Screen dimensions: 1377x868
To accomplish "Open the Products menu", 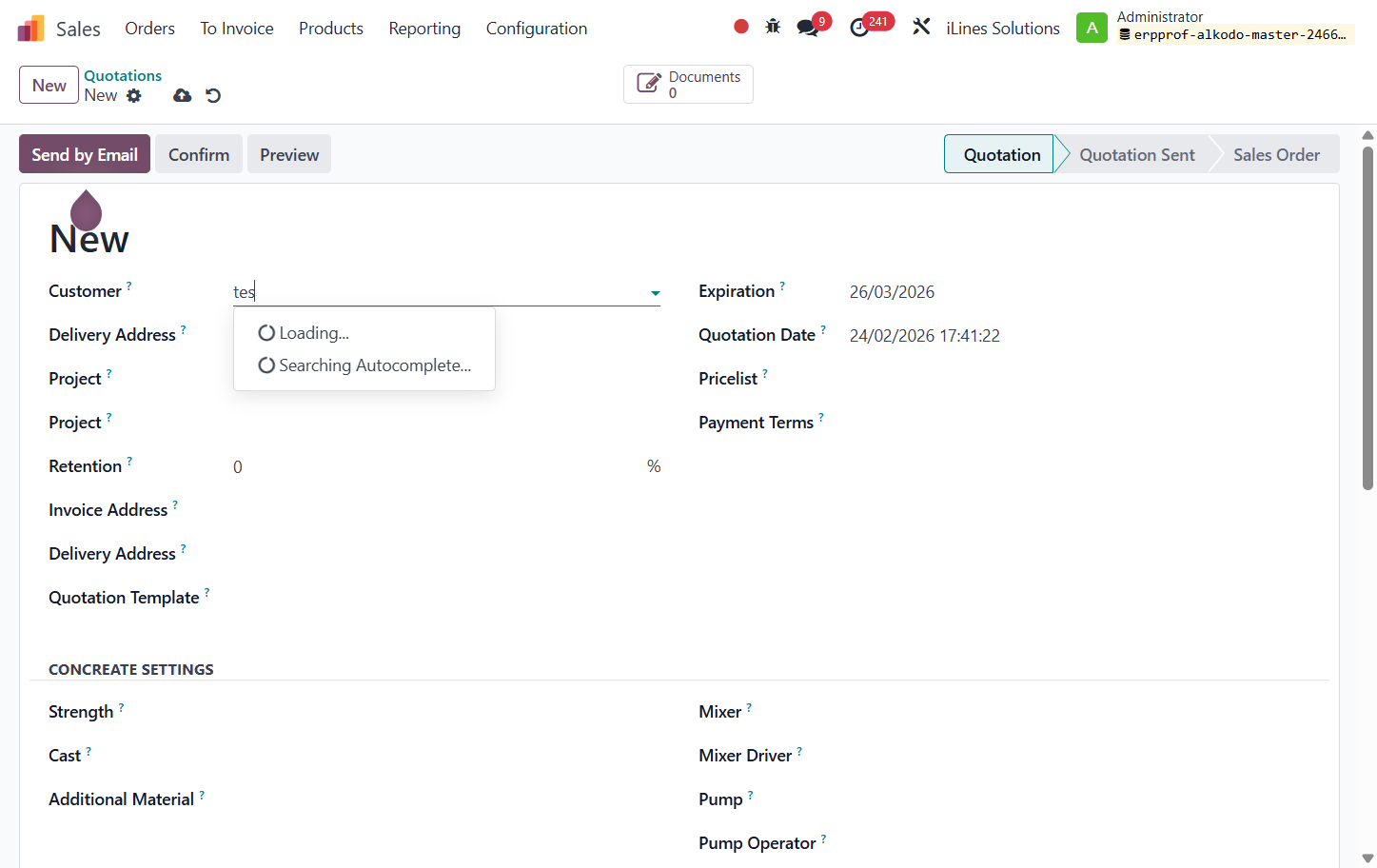I will point(331,29).
